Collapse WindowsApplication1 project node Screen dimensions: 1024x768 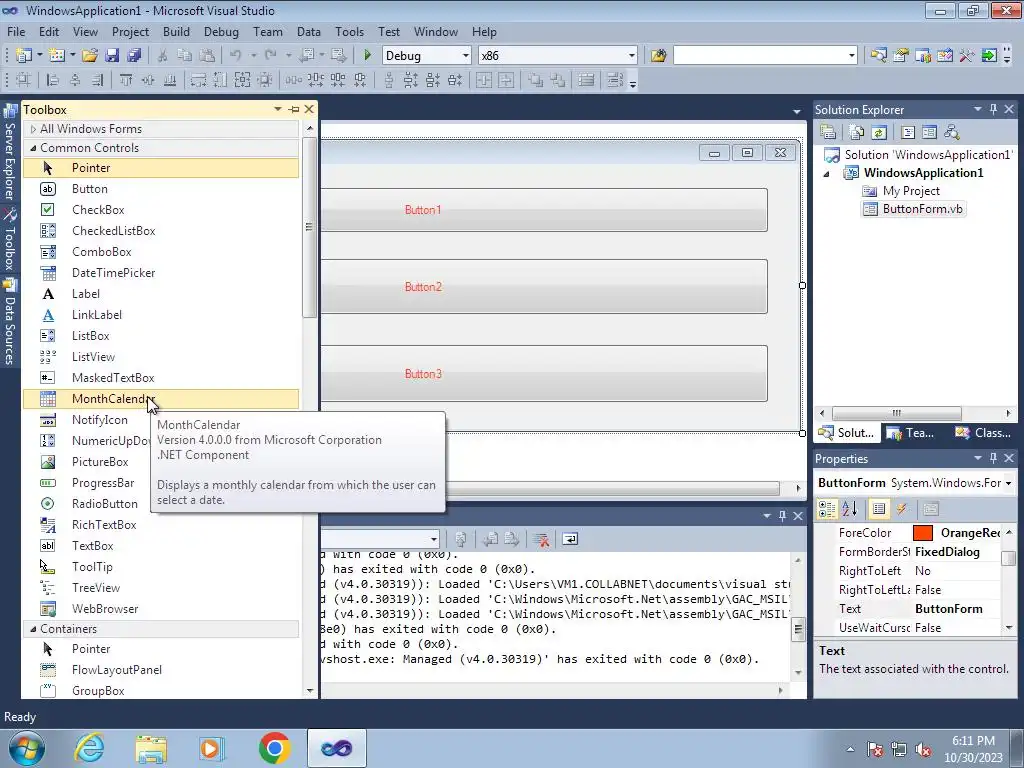coord(827,174)
